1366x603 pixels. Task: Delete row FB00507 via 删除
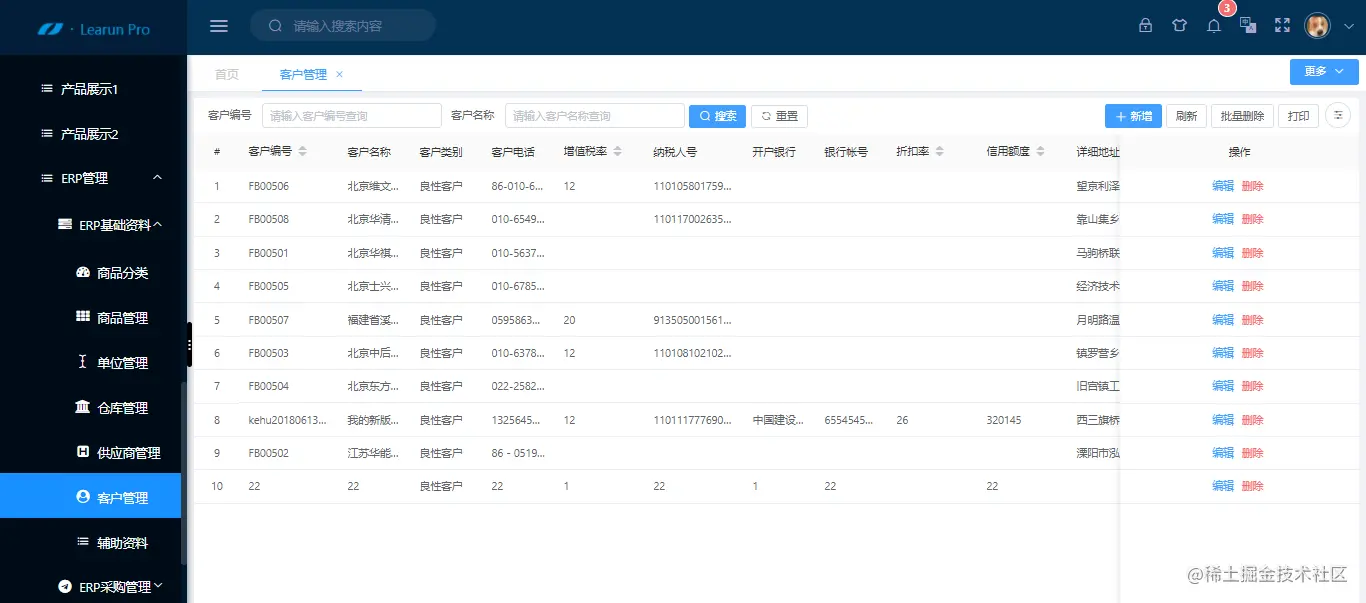[1252, 320]
